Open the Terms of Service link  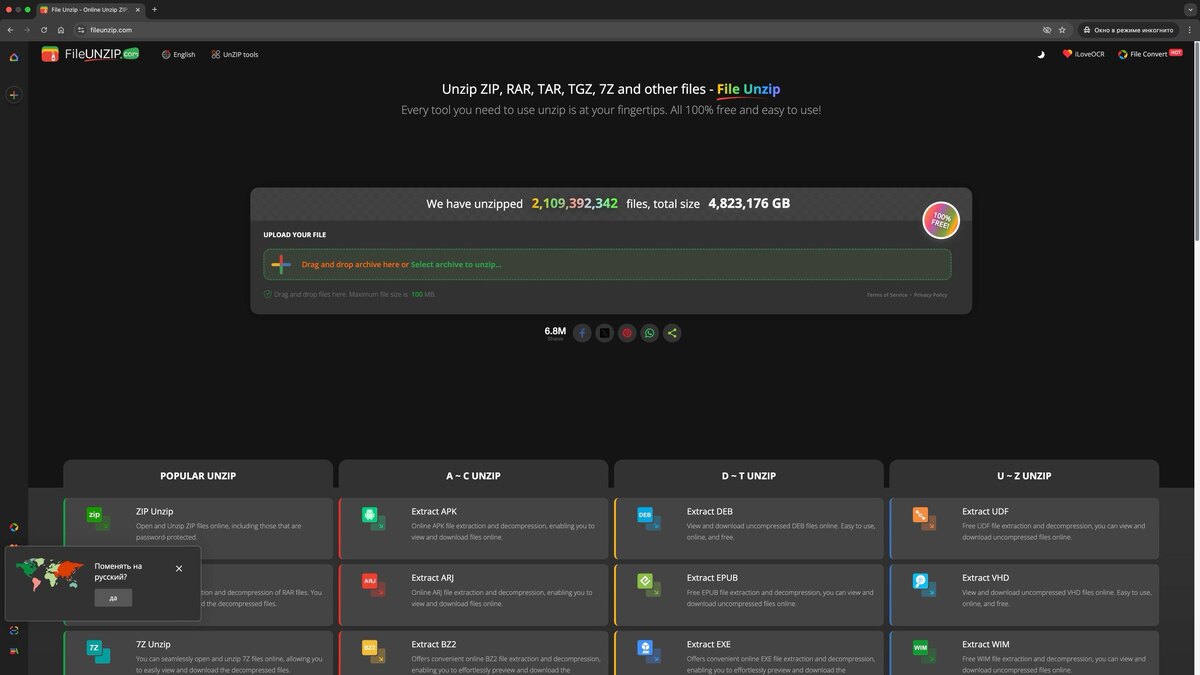point(887,295)
